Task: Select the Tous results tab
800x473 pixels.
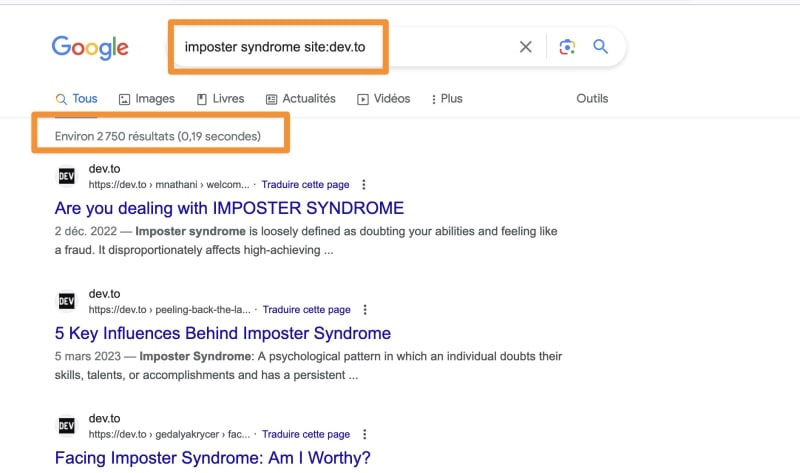Action: pyautogui.click(x=77, y=98)
